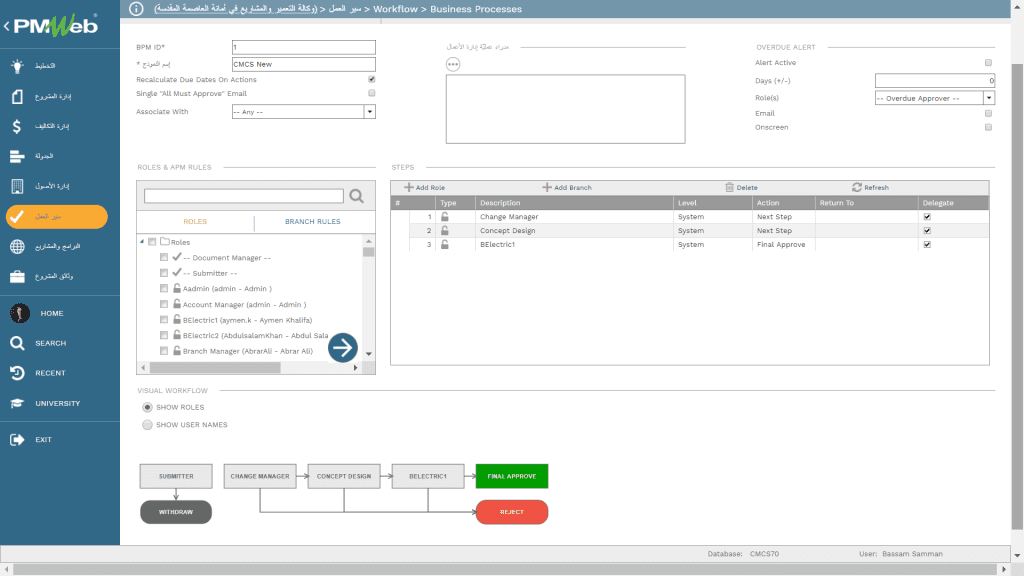Viewport: 1024px width, 576px height.
Task: Click lock icon of Concept Design step
Action: point(445,231)
